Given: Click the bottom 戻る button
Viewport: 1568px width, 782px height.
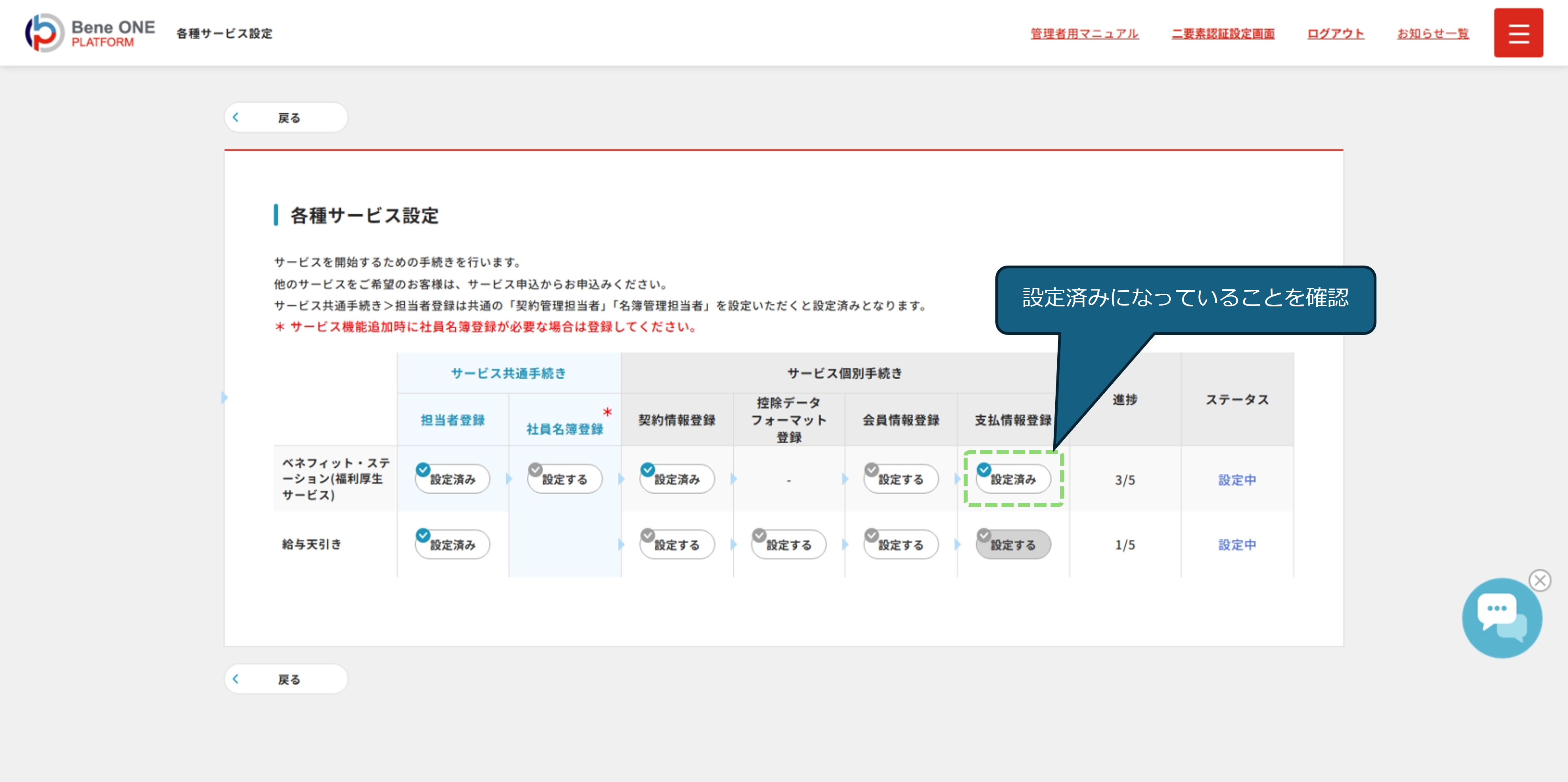Looking at the screenshot, I should [286, 679].
